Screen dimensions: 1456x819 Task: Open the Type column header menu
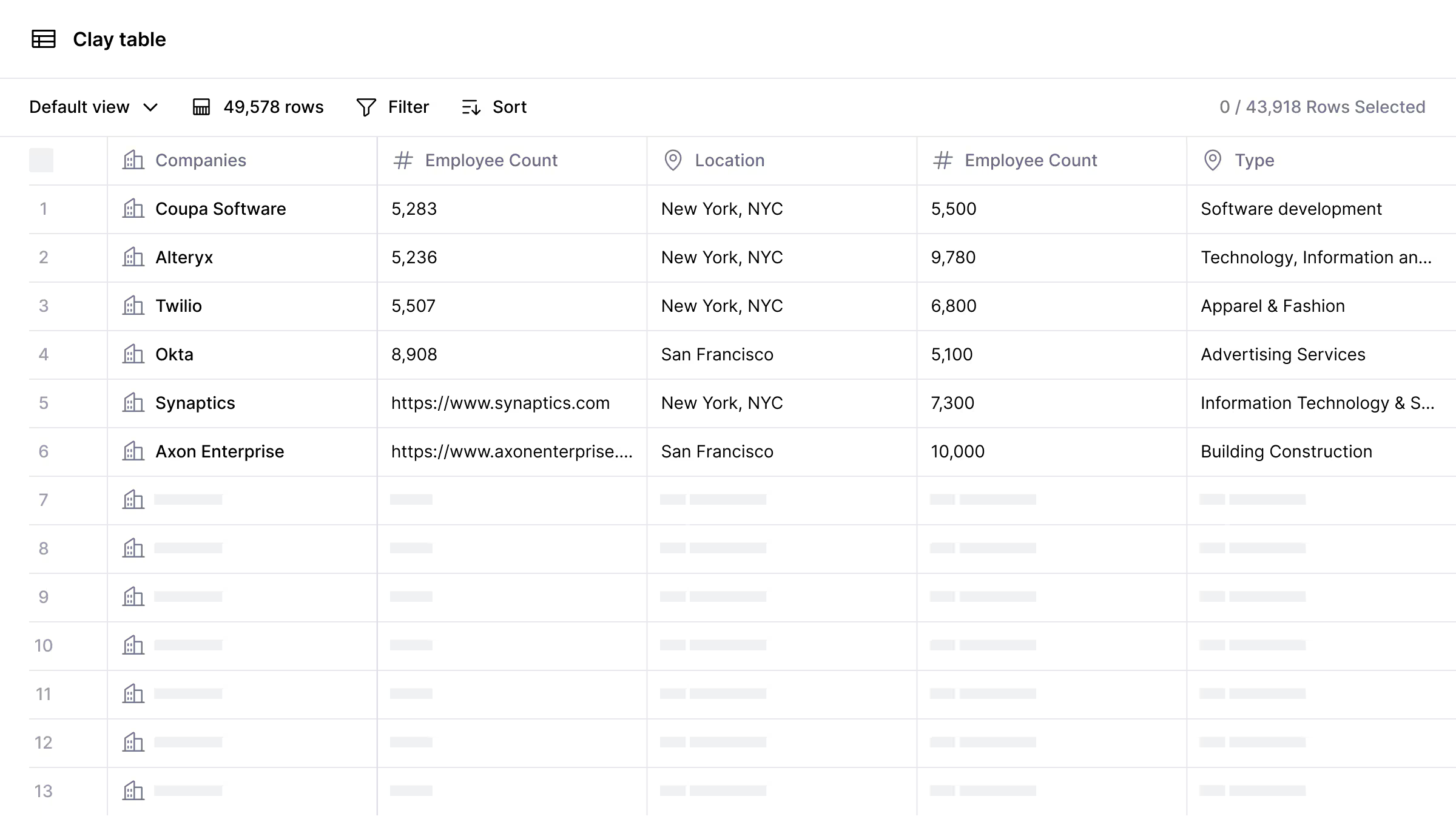pyautogui.click(x=1254, y=160)
